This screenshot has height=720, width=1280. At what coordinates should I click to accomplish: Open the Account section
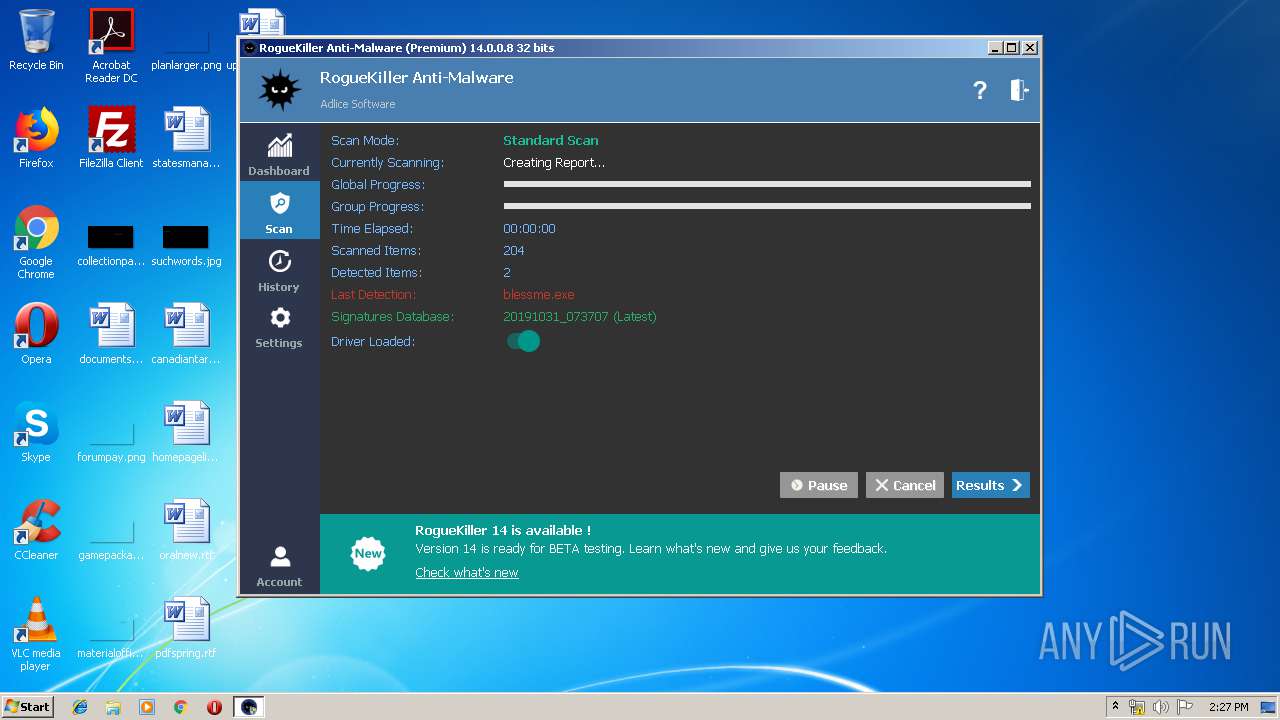pyautogui.click(x=279, y=566)
